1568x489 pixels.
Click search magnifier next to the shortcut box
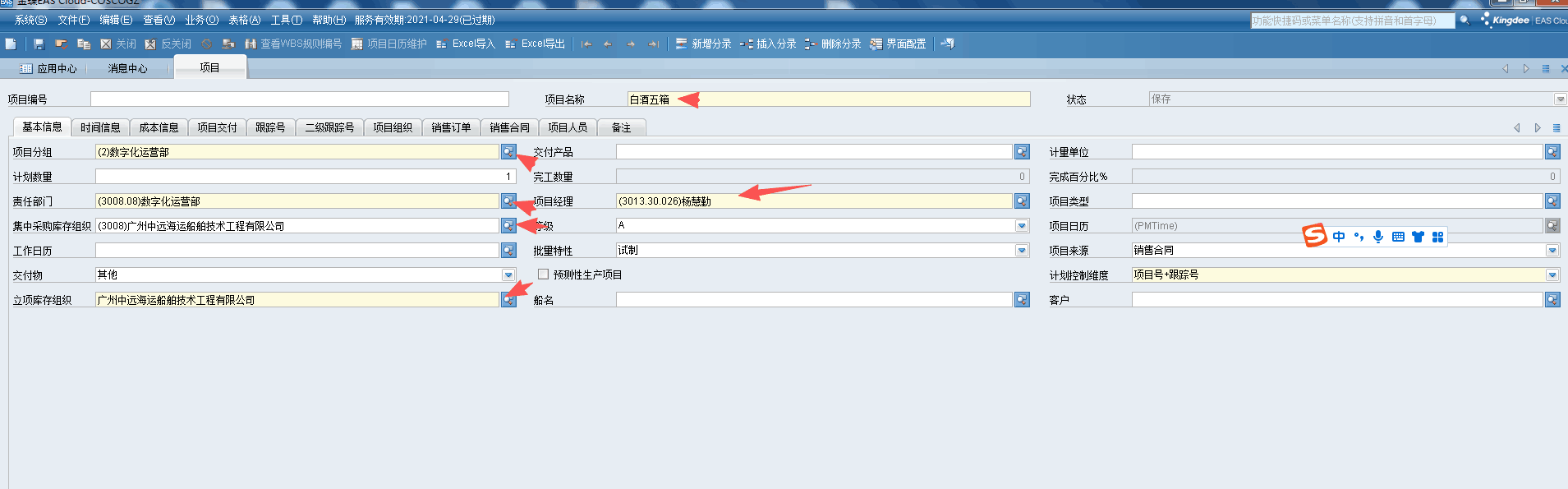[1465, 21]
